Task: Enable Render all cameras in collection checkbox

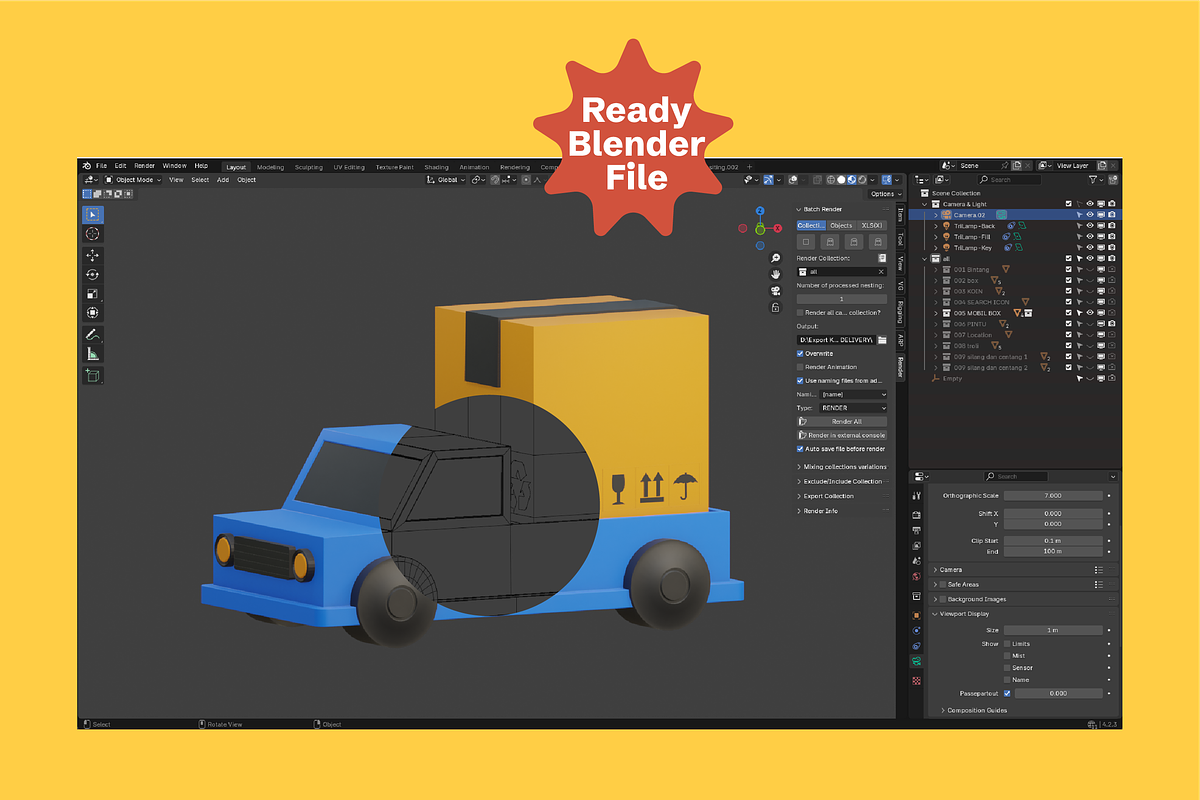Action: pyautogui.click(x=800, y=312)
